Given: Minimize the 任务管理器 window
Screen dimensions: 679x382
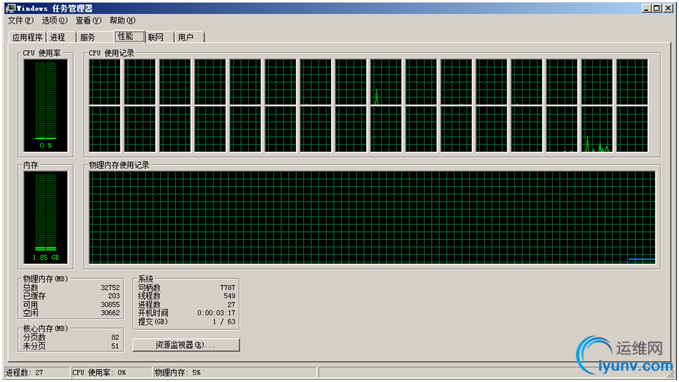Looking at the screenshot, I should pos(647,8).
